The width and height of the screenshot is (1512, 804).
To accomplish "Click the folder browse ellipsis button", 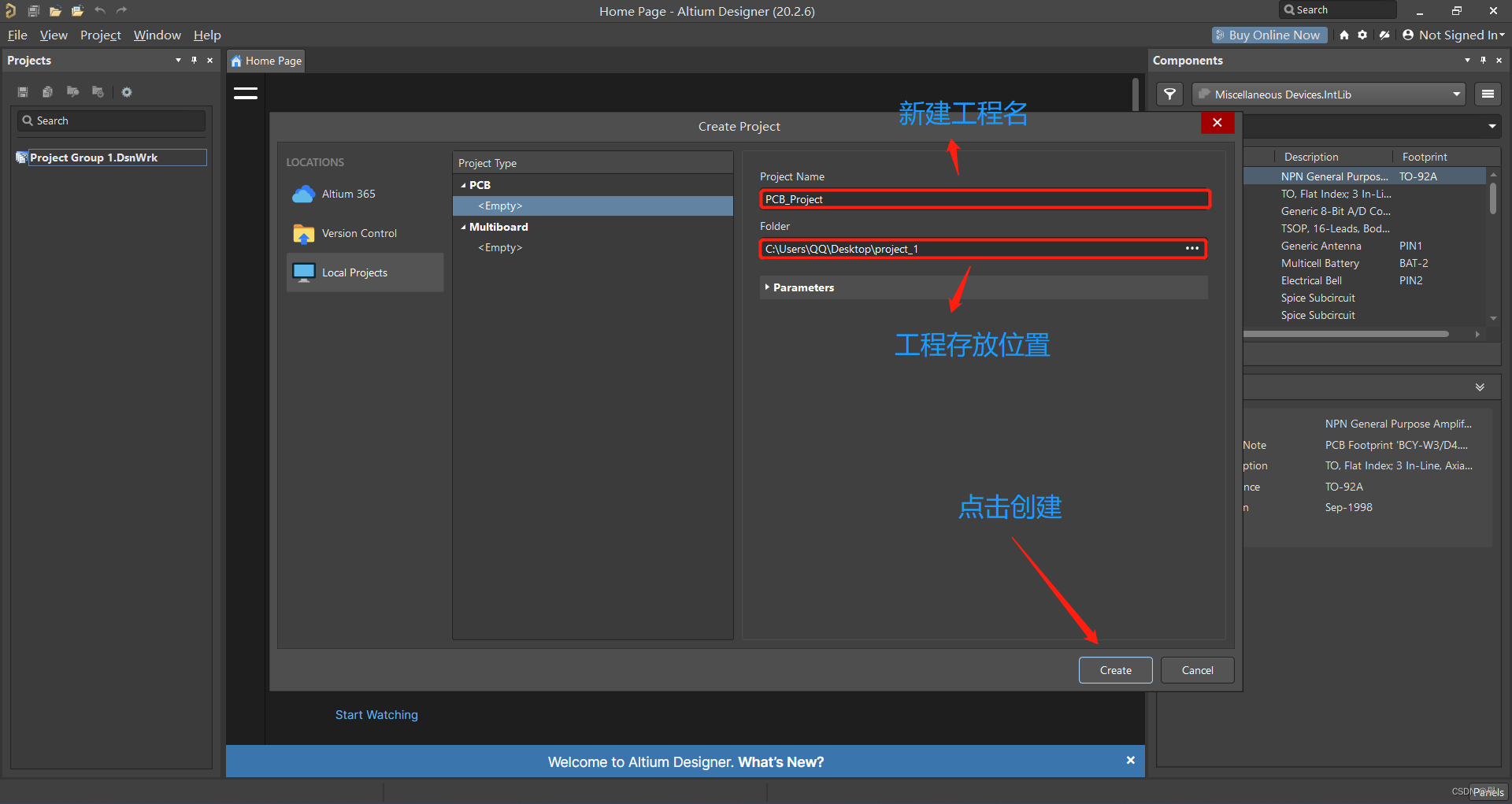I will [x=1192, y=249].
